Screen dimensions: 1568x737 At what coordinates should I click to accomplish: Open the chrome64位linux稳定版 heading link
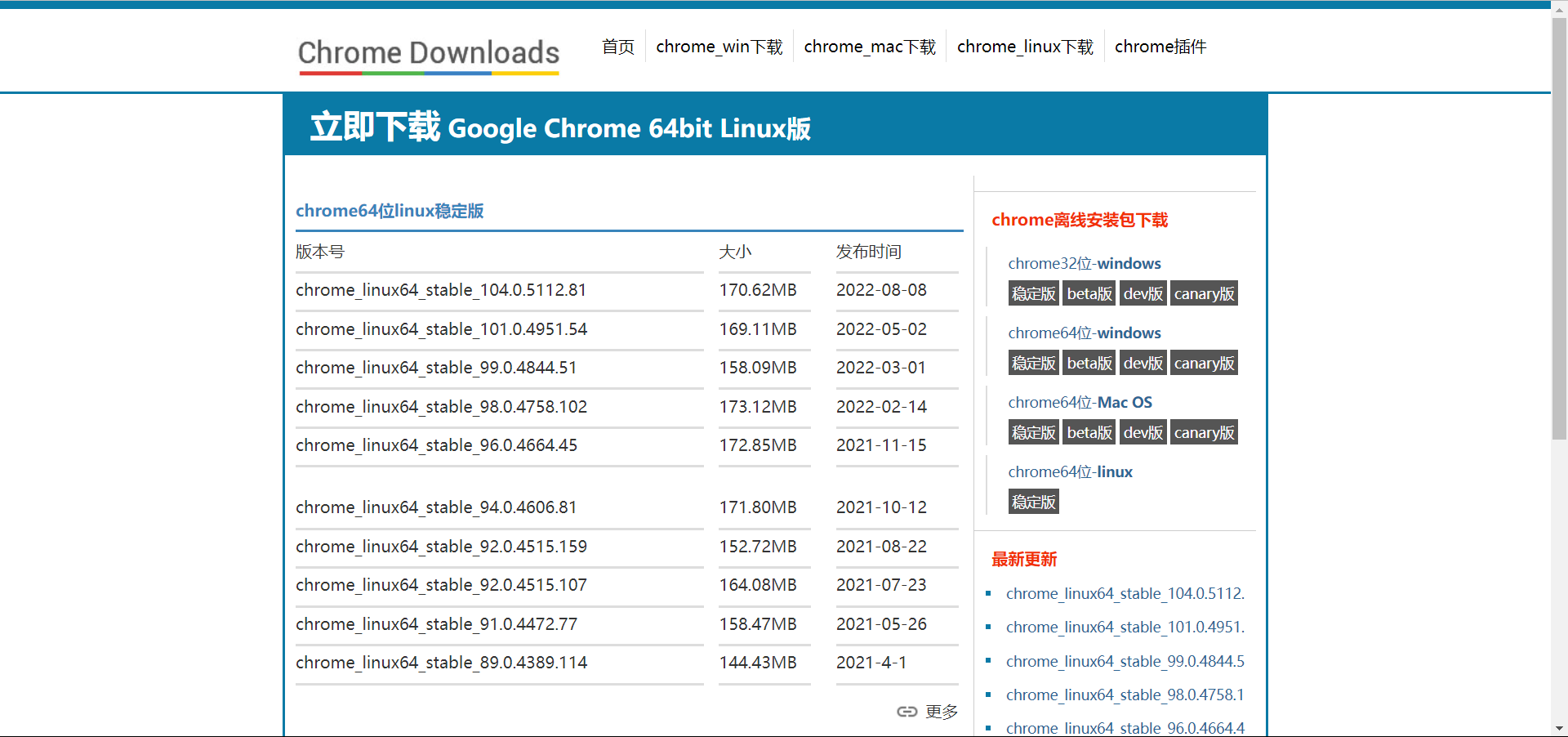point(390,211)
